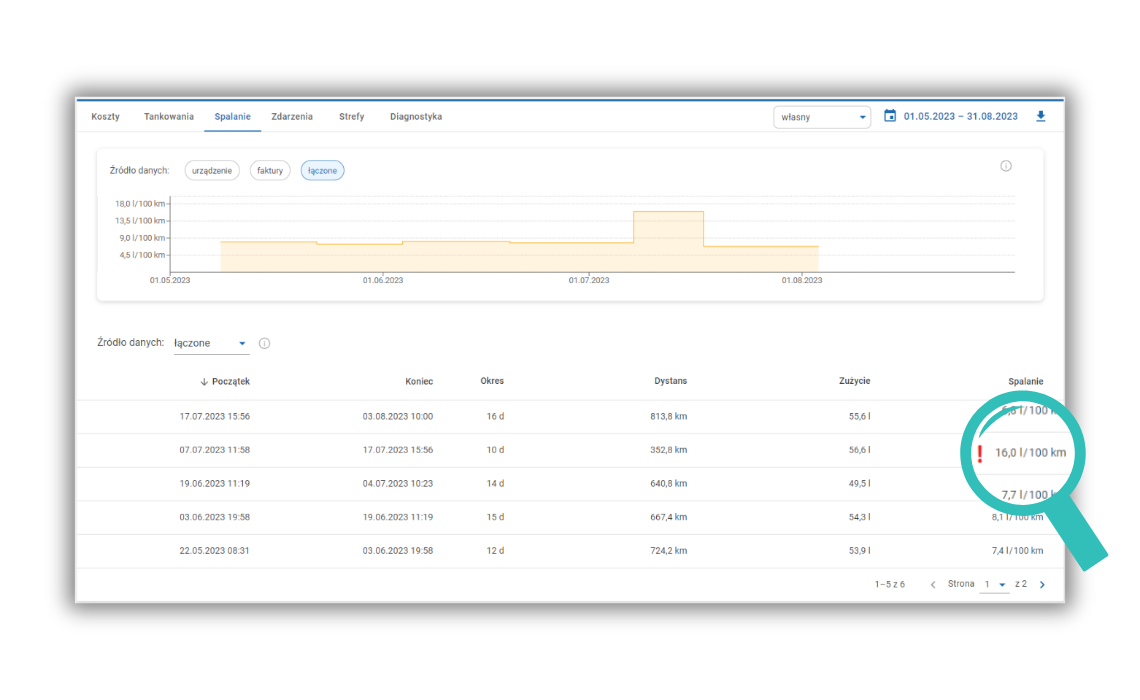Click sort arrow on Początek column
This screenshot has height=700, width=1140.
click(204, 381)
